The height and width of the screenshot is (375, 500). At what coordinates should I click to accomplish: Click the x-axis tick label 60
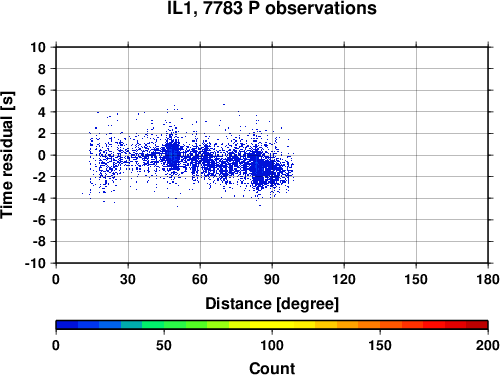200,279
